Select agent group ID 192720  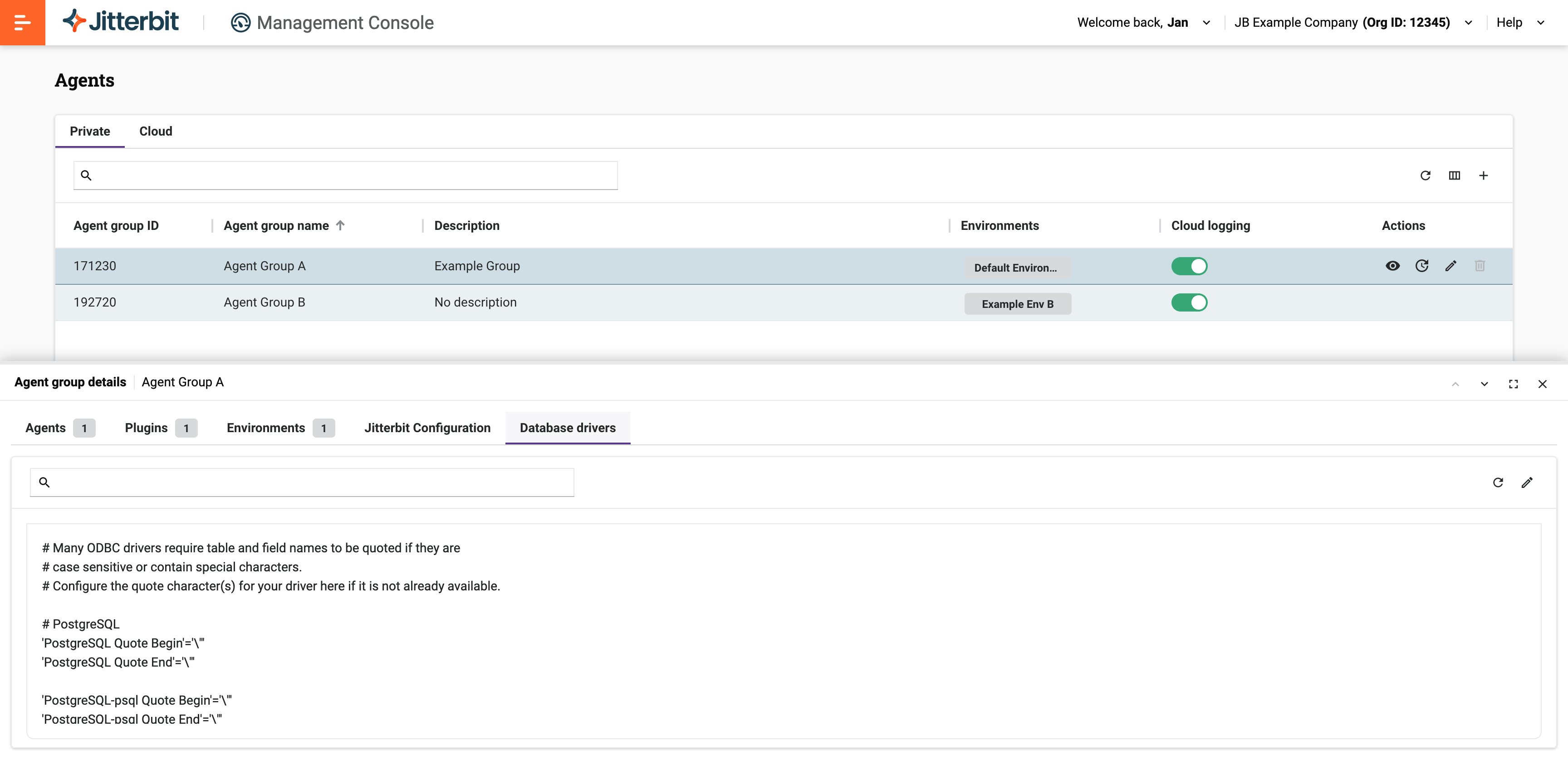pyautogui.click(x=95, y=302)
